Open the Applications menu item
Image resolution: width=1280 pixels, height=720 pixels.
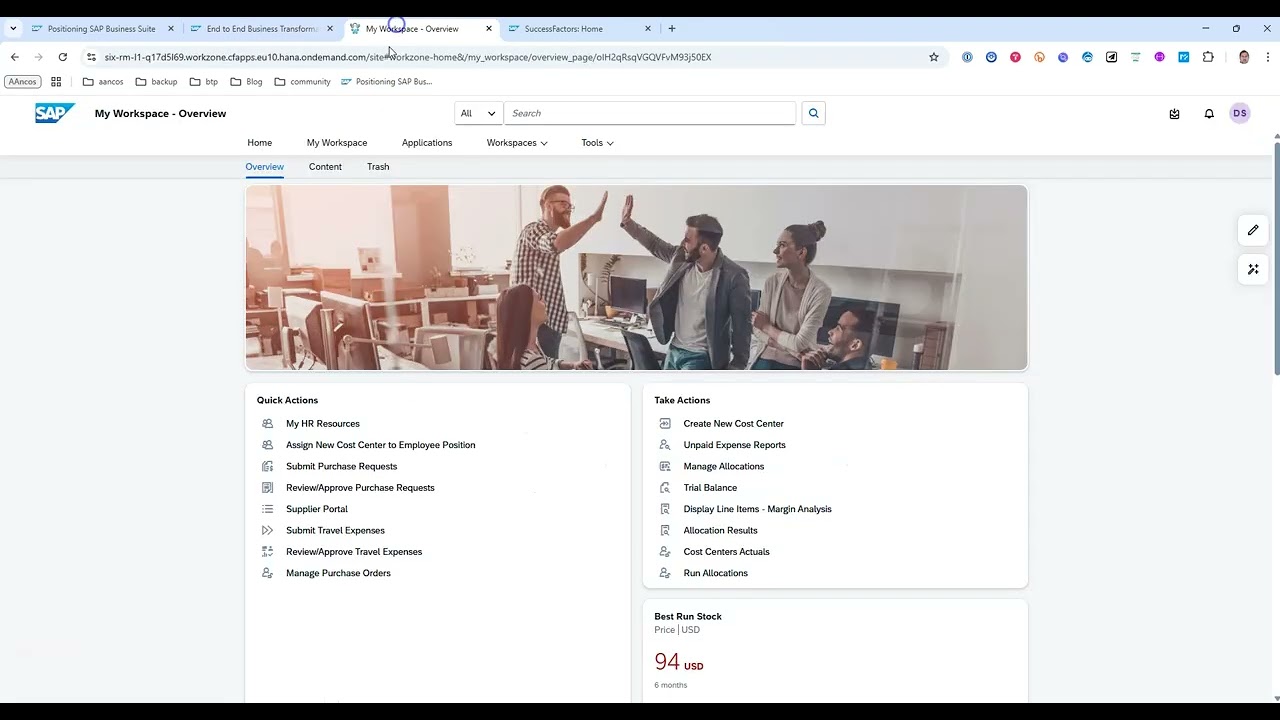point(427,143)
